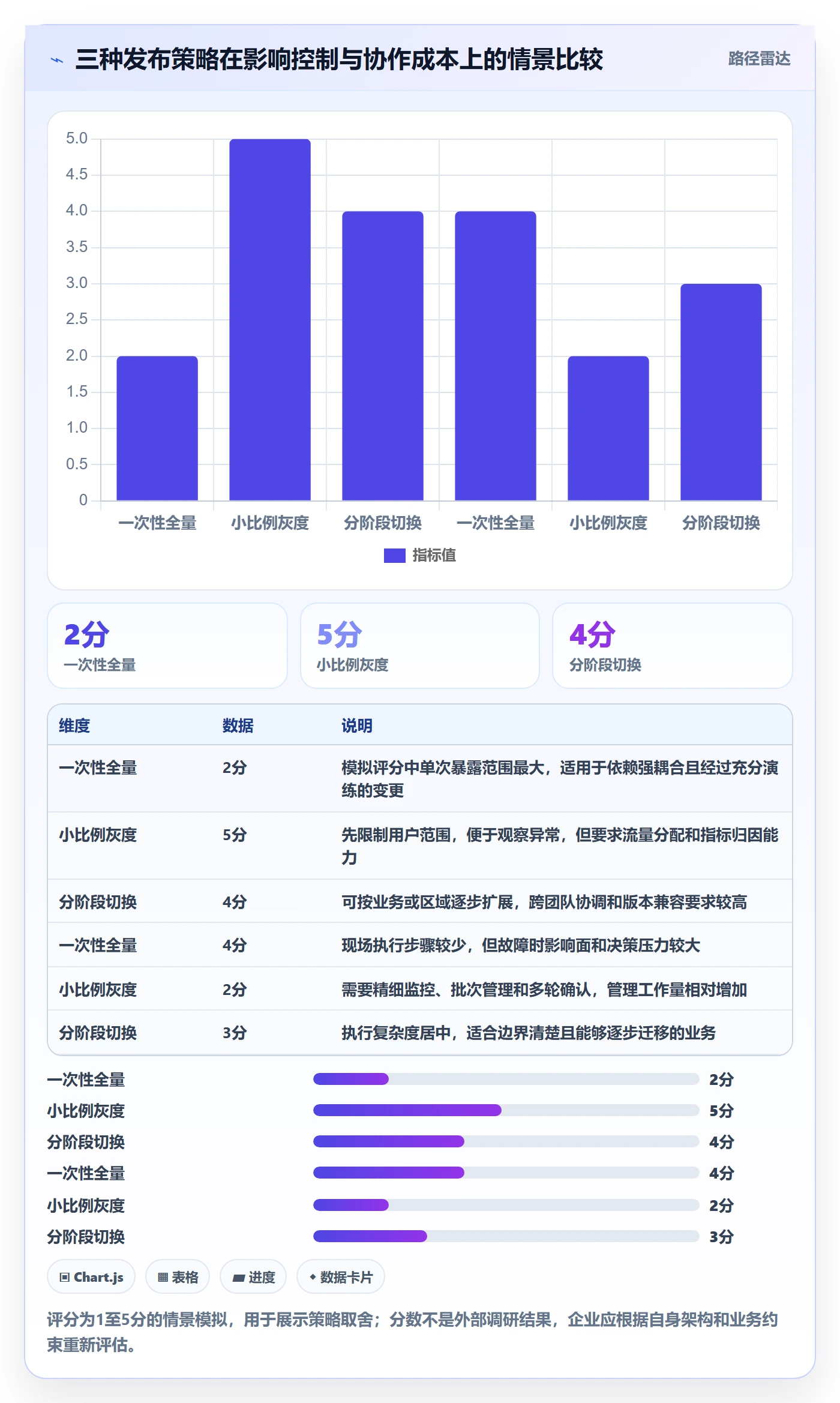Click the lightning bolt icon beside the title
The image size is (840, 1403).
(57, 60)
